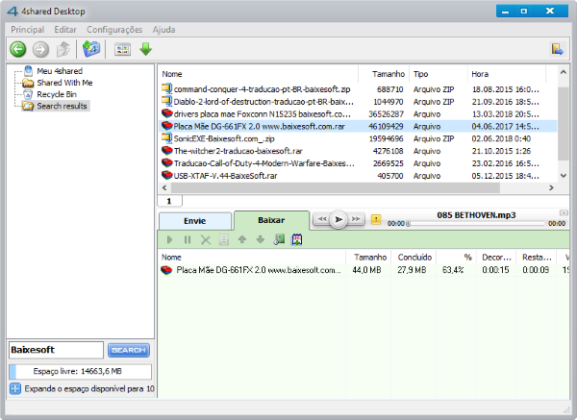The image size is (577, 420).
Task: Click the plus icon beside Expanda o espaço
Action: 15,388
